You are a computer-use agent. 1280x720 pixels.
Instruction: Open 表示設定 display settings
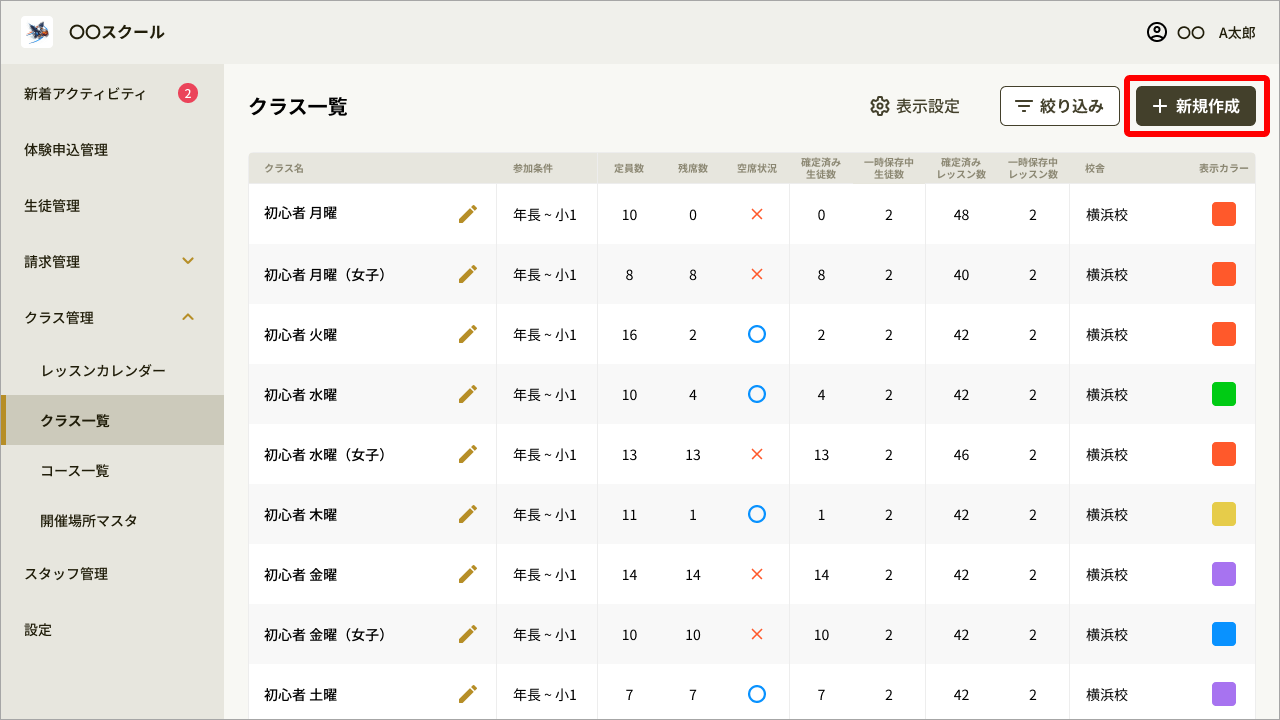coord(915,106)
